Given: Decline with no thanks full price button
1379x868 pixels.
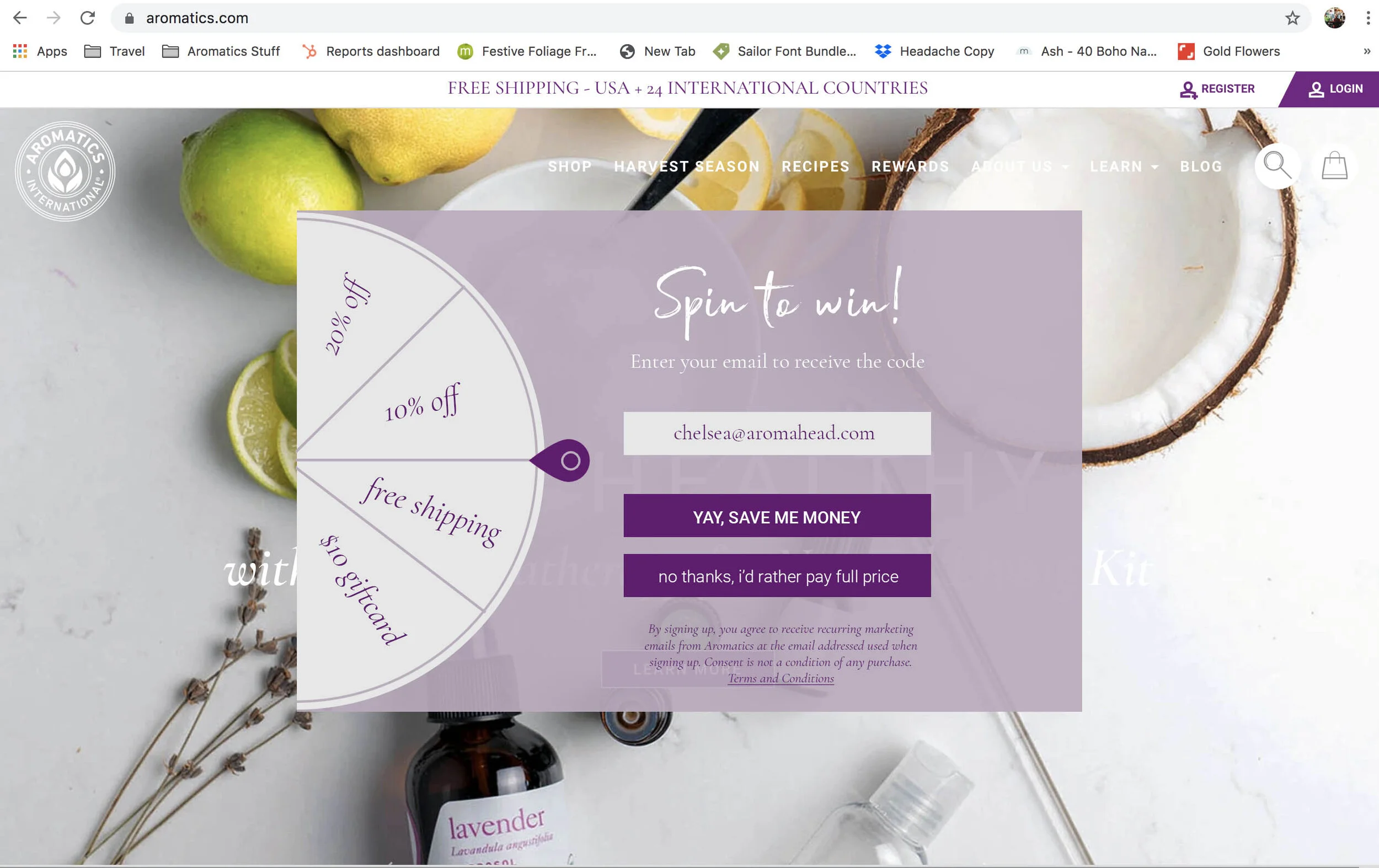Looking at the screenshot, I should point(777,575).
